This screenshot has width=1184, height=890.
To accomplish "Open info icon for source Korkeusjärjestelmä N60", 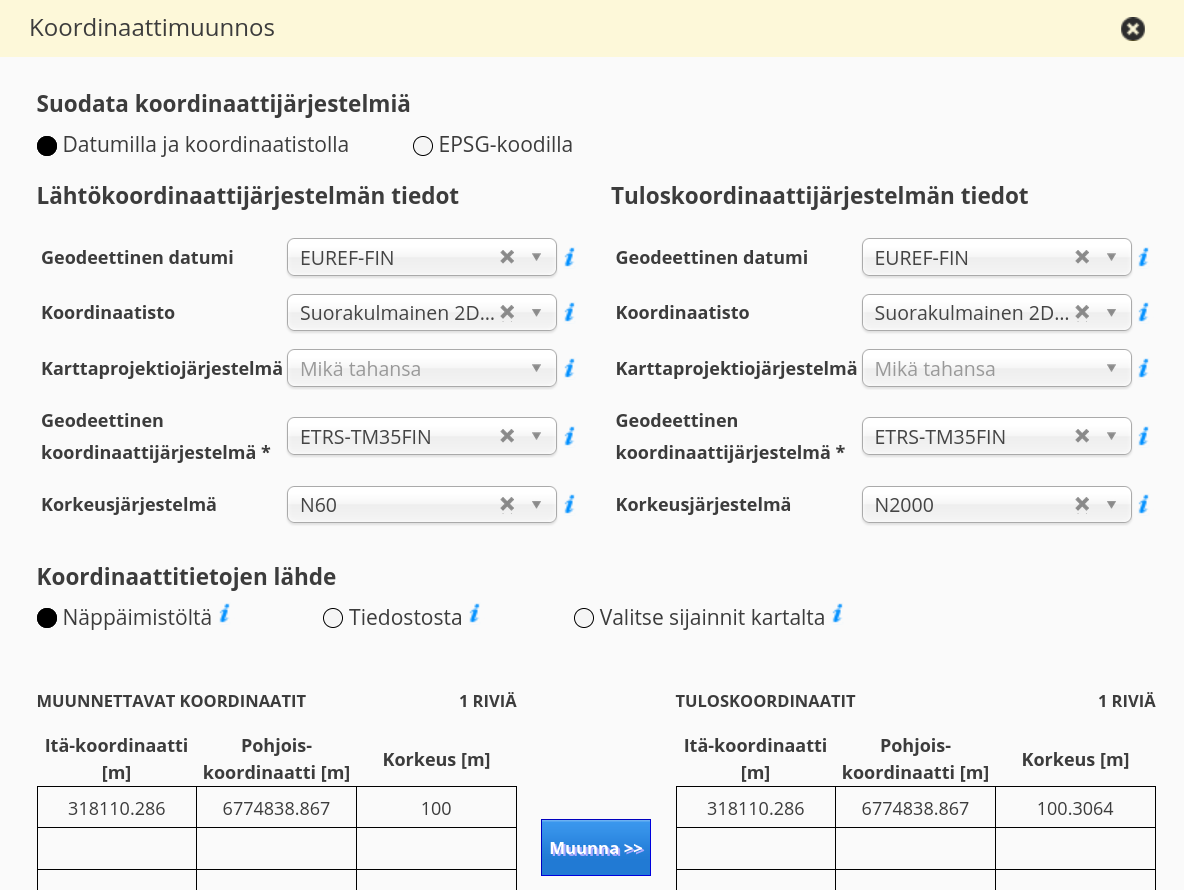I will coord(569,504).
